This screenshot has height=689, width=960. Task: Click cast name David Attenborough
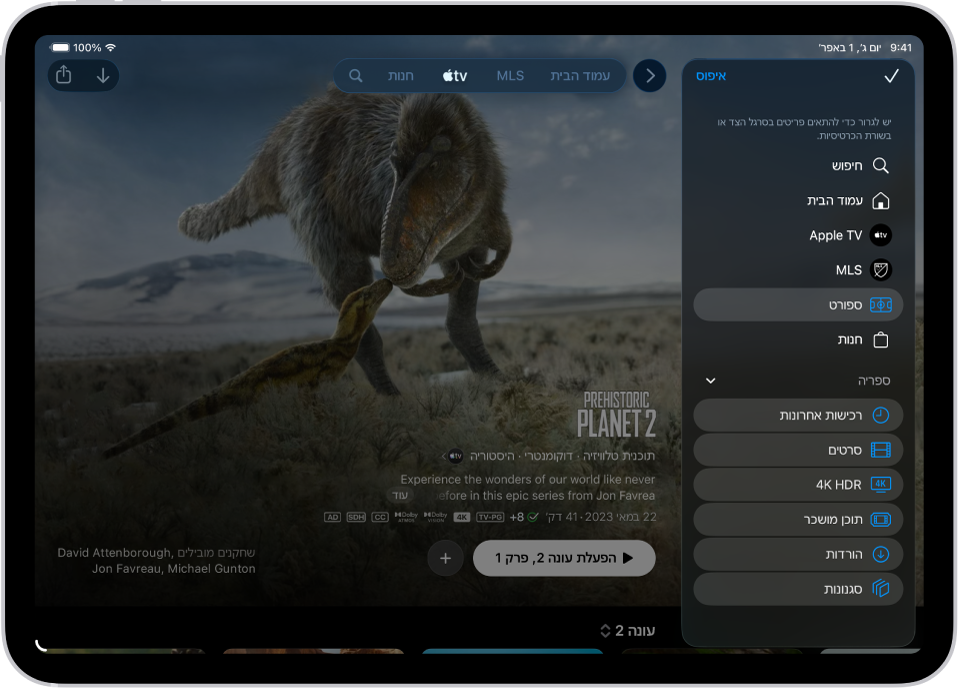[114, 552]
